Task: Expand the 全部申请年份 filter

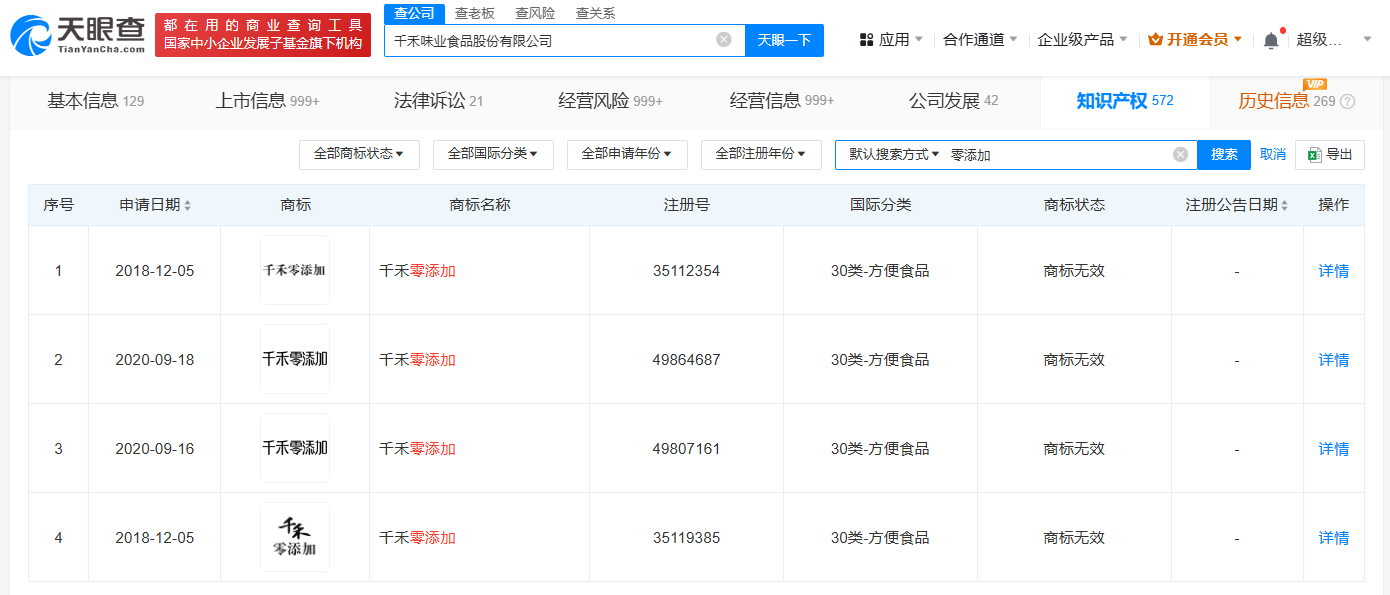Action: [x=627, y=154]
